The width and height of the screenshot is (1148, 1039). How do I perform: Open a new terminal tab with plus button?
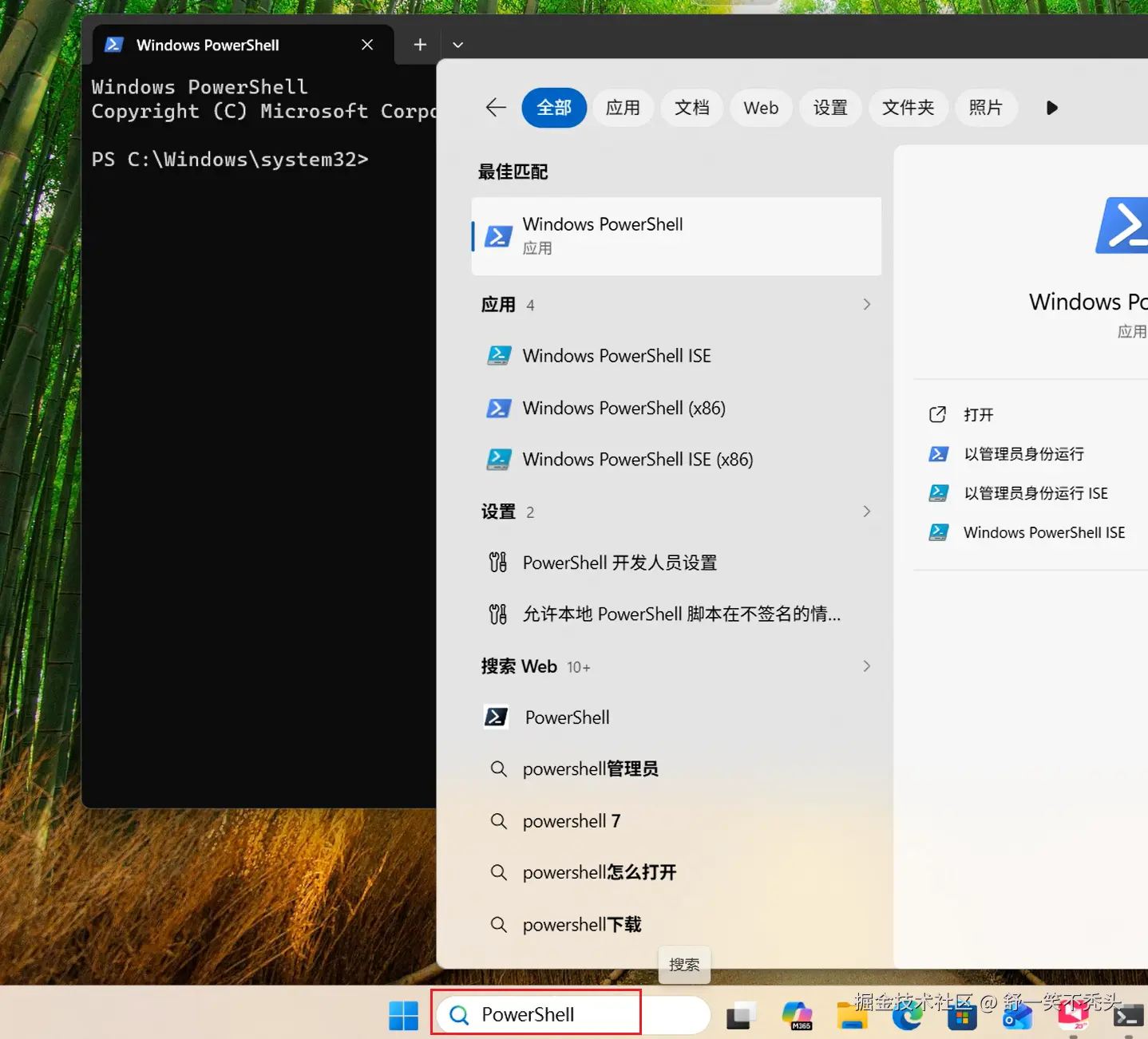(420, 45)
